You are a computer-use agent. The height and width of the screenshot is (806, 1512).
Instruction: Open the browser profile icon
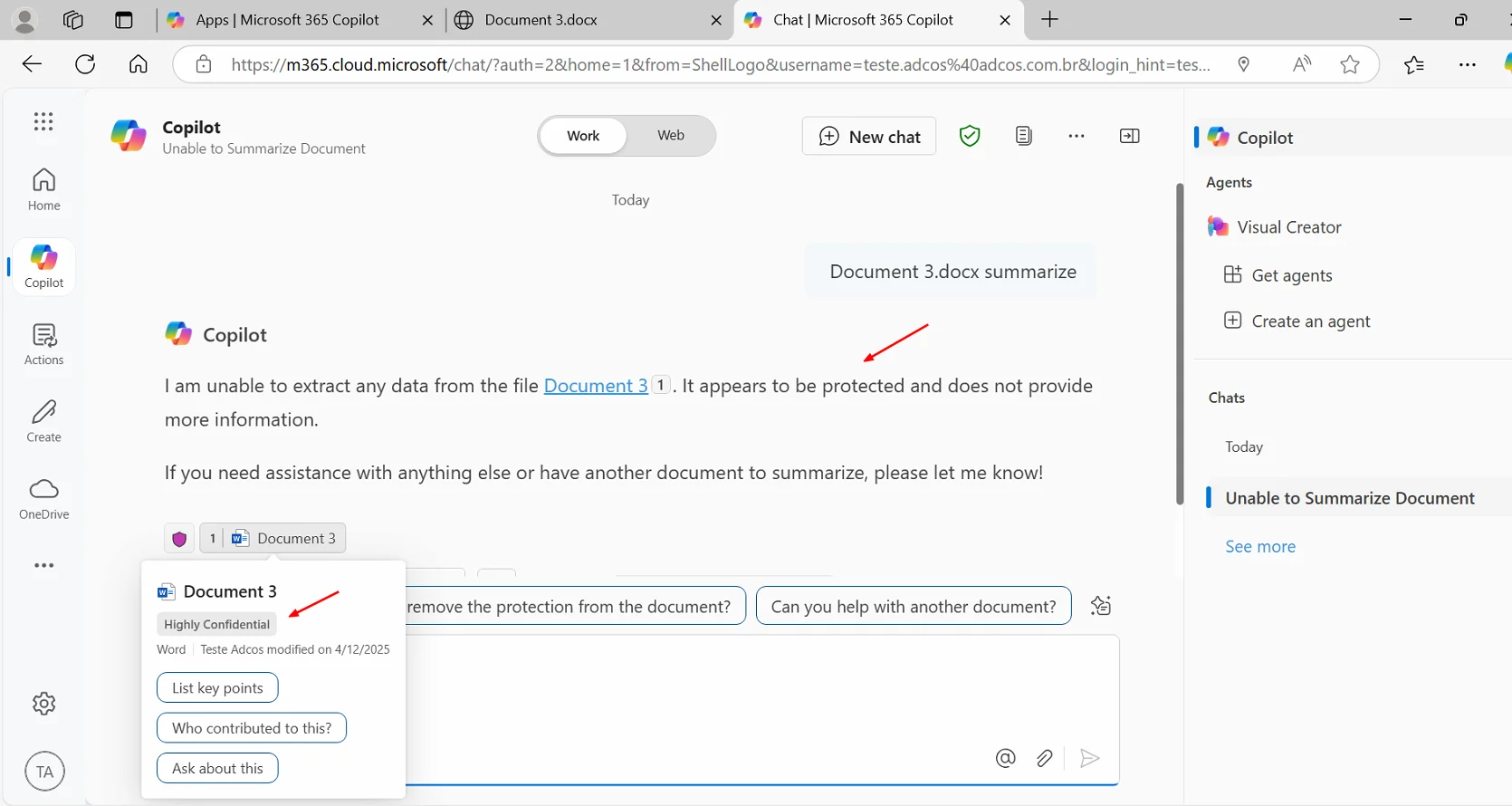click(x=25, y=20)
